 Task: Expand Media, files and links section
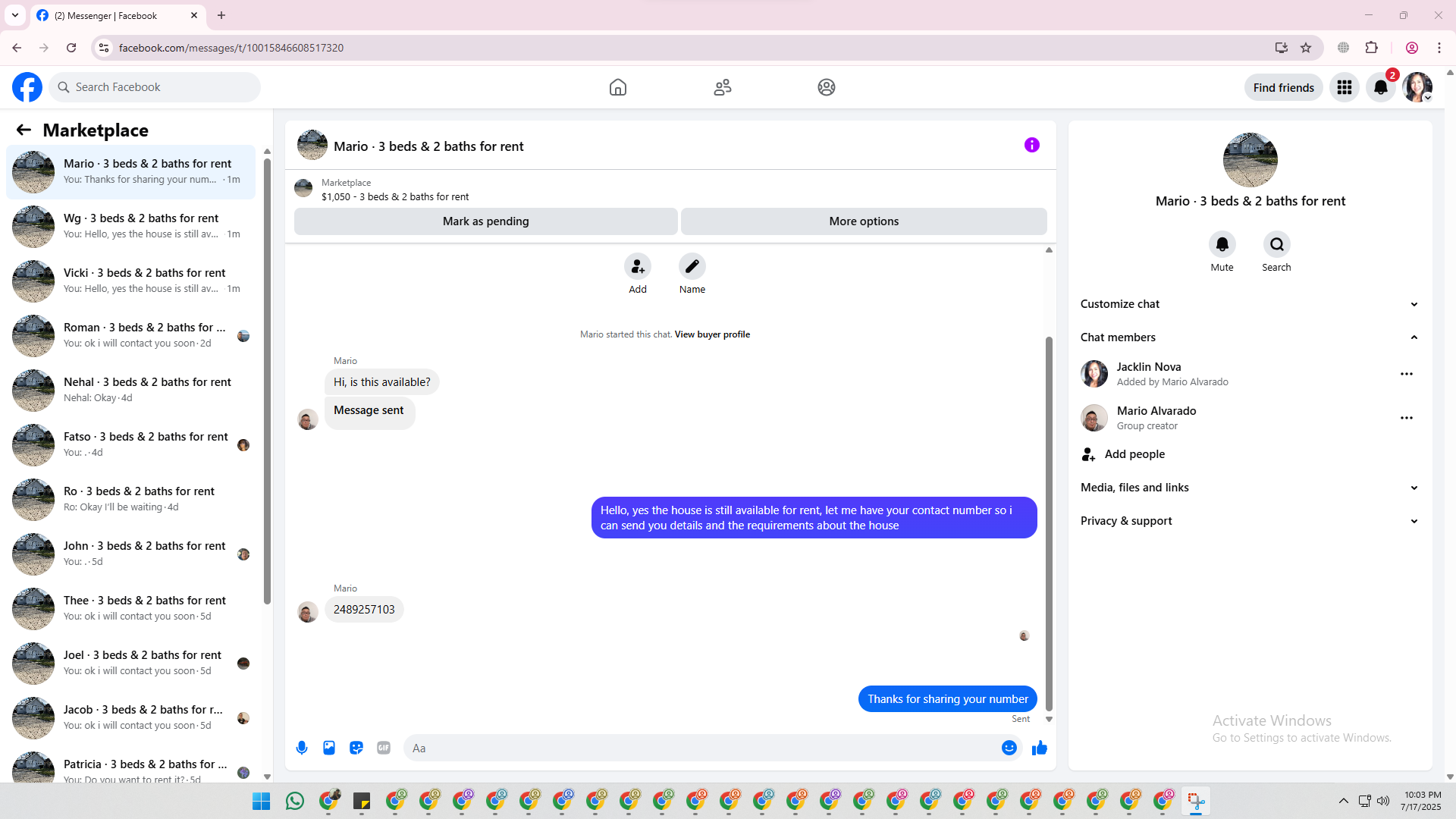pyautogui.click(x=1250, y=488)
